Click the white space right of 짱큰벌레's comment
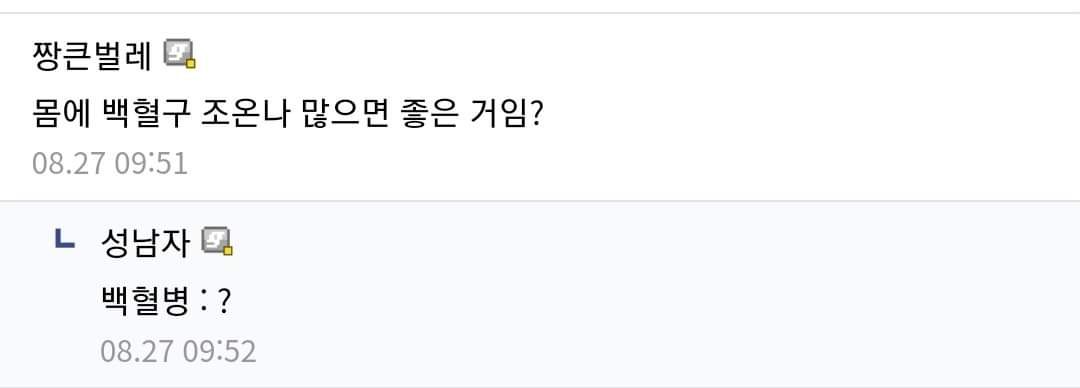The width and height of the screenshot is (1080, 388). pos(813,114)
